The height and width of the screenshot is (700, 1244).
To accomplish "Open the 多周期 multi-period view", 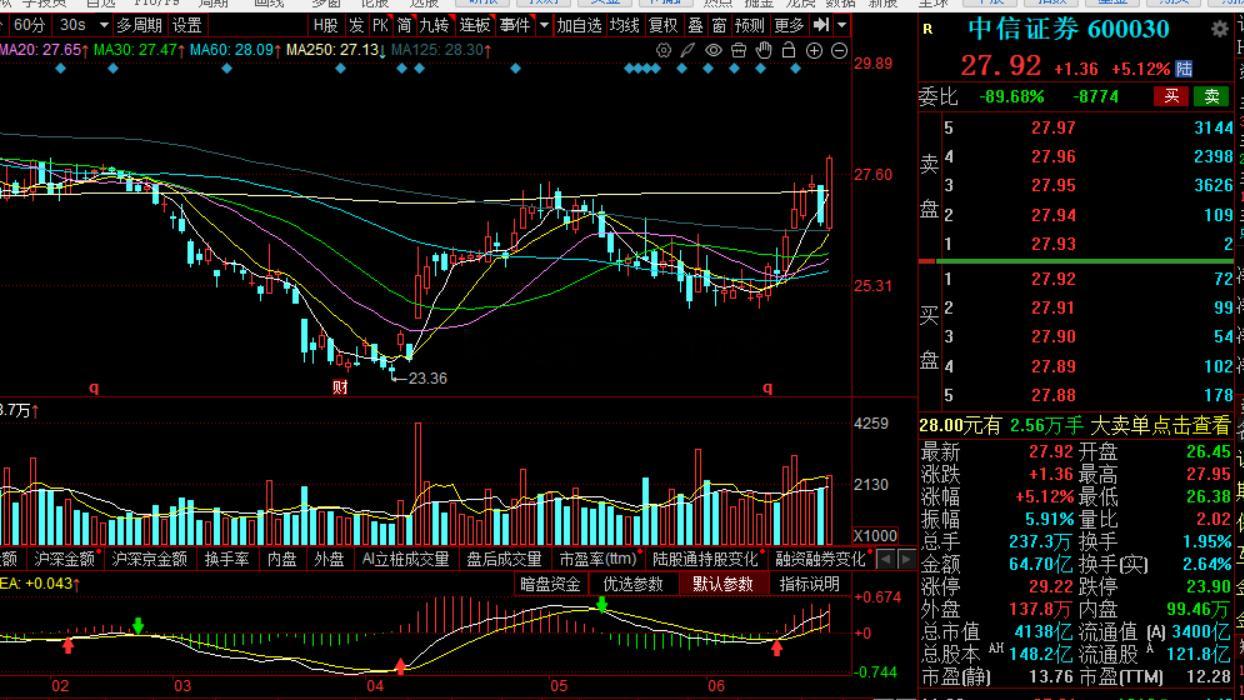I will 139,25.
